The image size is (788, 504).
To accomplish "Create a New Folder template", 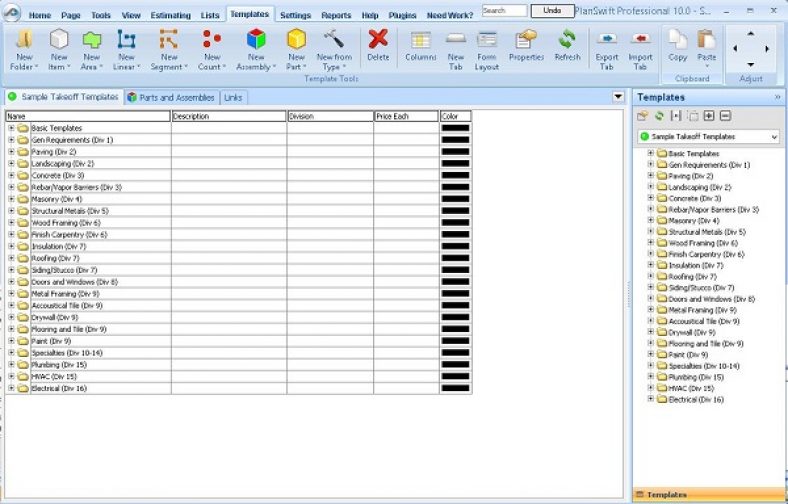I will click(x=24, y=49).
